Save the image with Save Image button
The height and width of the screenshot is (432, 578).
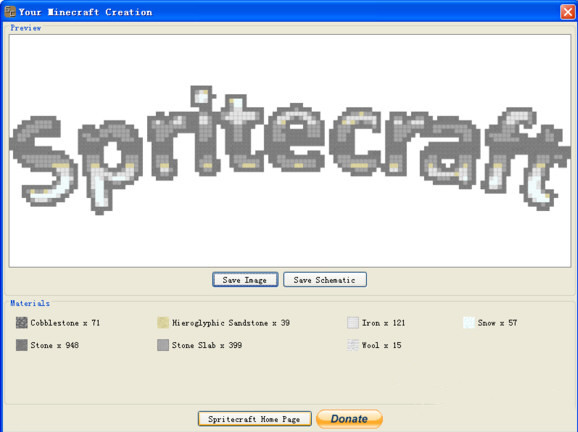[245, 280]
